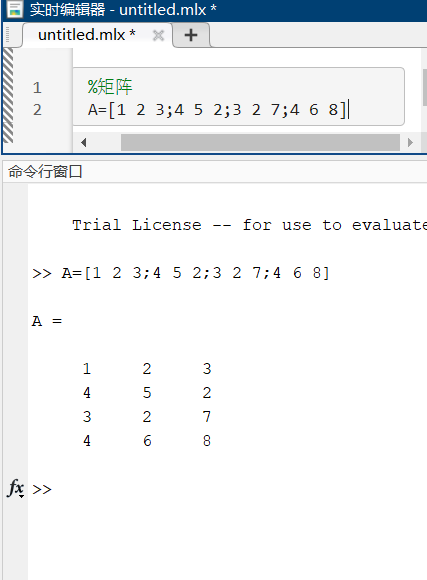Click line number 1 in the editor gutter
This screenshot has width=427, height=580.
coord(37,88)
